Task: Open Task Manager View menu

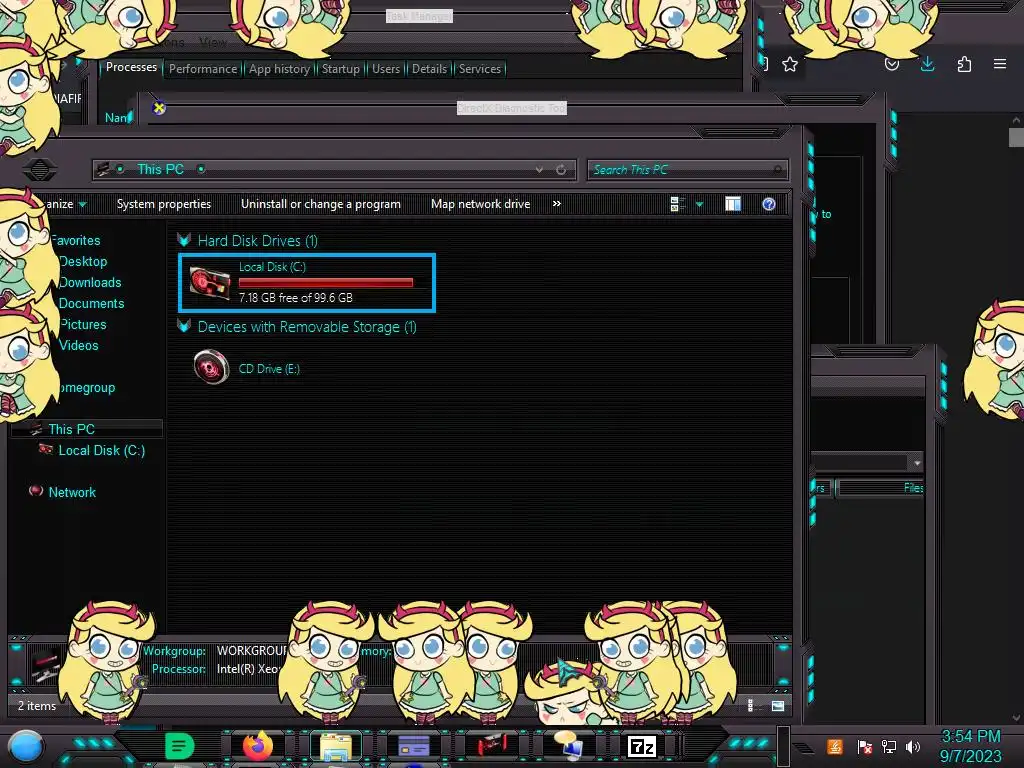Action: (x=214, y=42)
